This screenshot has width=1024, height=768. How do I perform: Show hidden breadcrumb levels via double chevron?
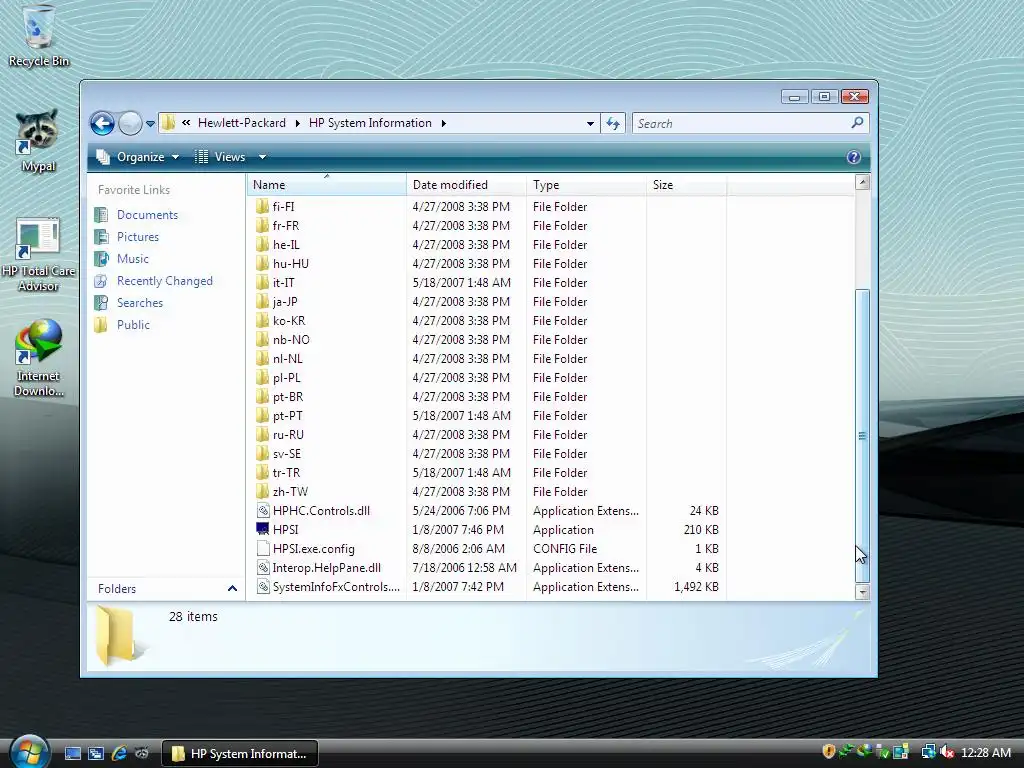point(186,123)
